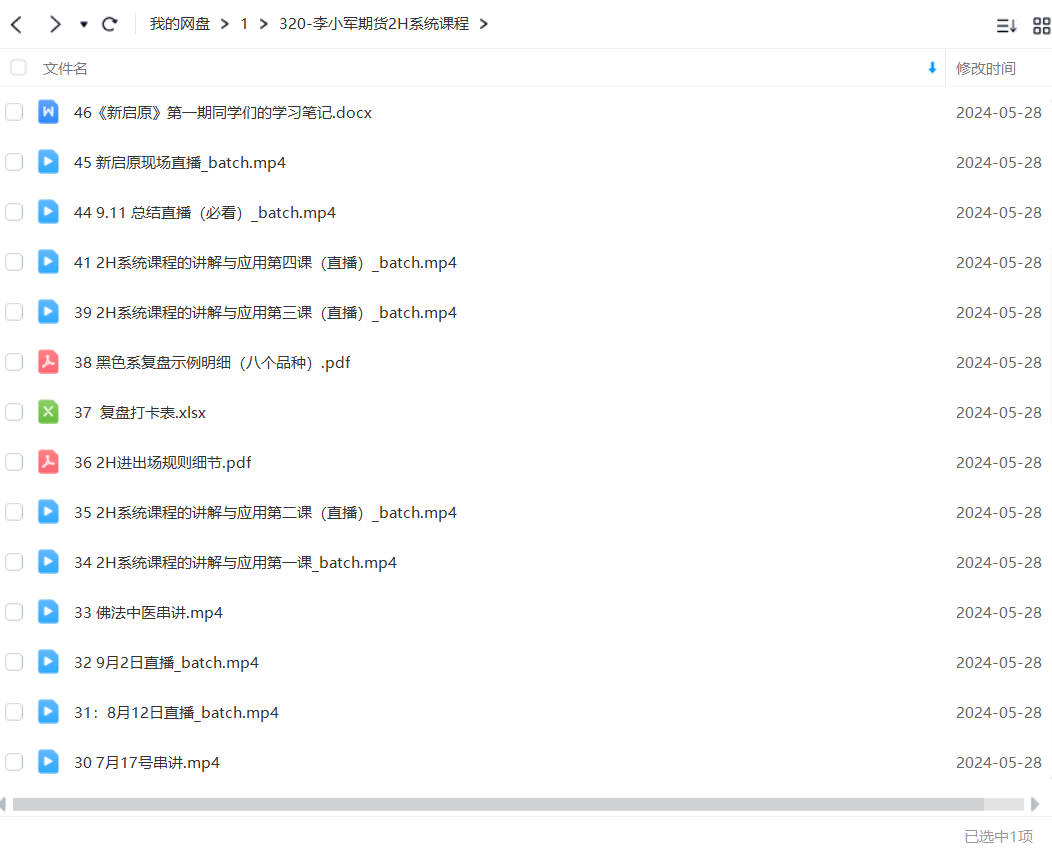Go back with the left arrow
Screen dimensions: 1052x857
click(17, 25)
